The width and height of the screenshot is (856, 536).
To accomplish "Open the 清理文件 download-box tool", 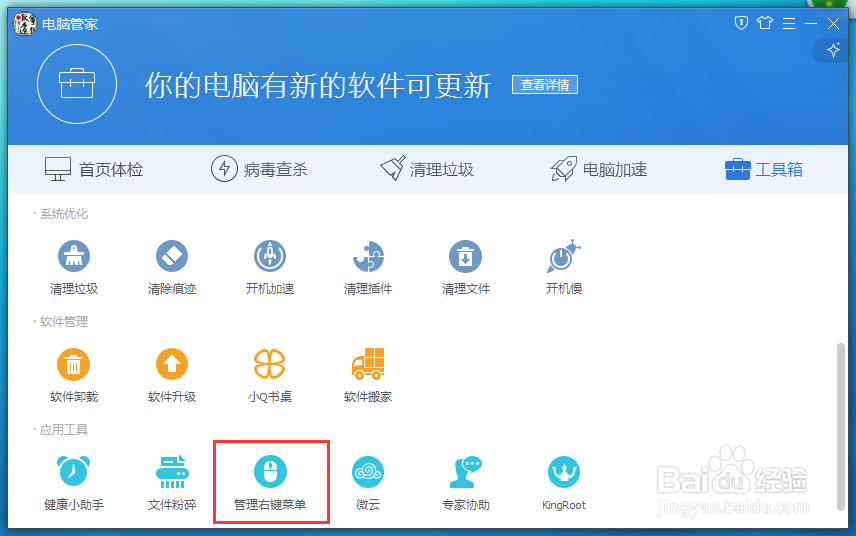I will click(x=466, y=256).
